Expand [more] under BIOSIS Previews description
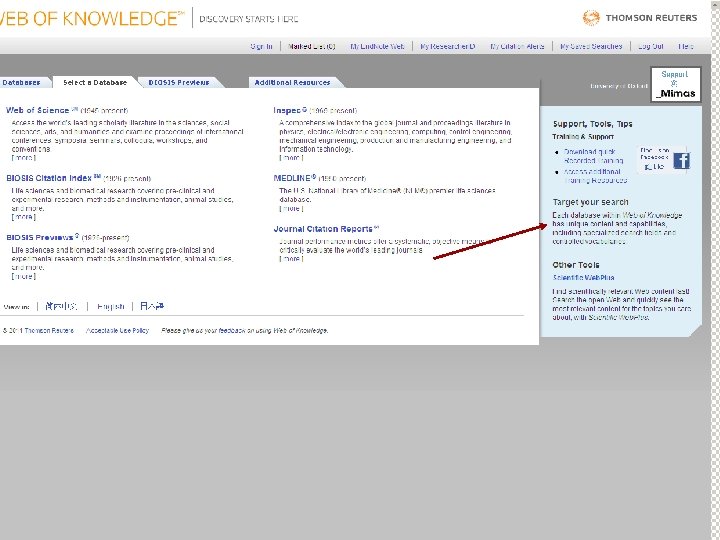Viewport: 720px width, 540px height. tap(23, 276)
